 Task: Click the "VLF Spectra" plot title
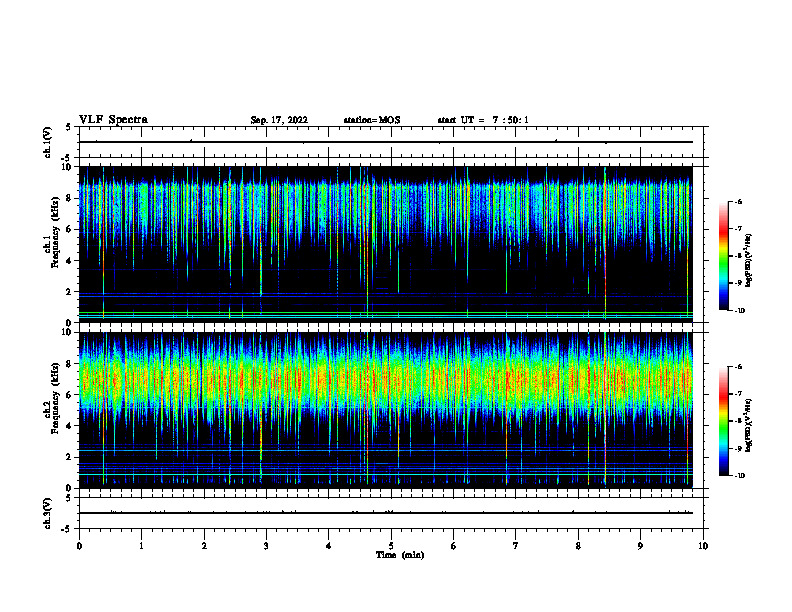[x=113, y=120]
